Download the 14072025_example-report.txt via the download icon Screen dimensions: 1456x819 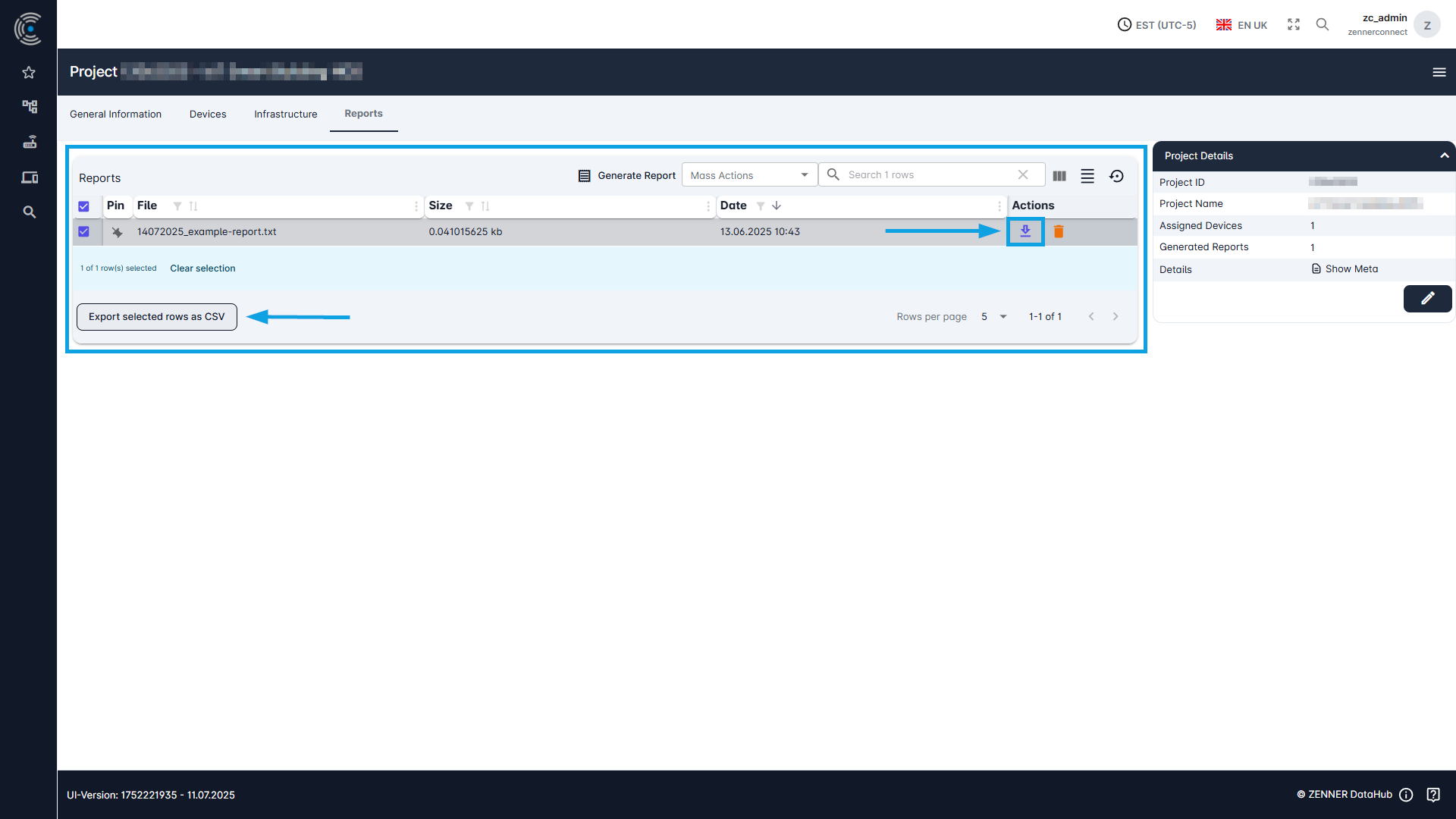(x=1025, y=231)
